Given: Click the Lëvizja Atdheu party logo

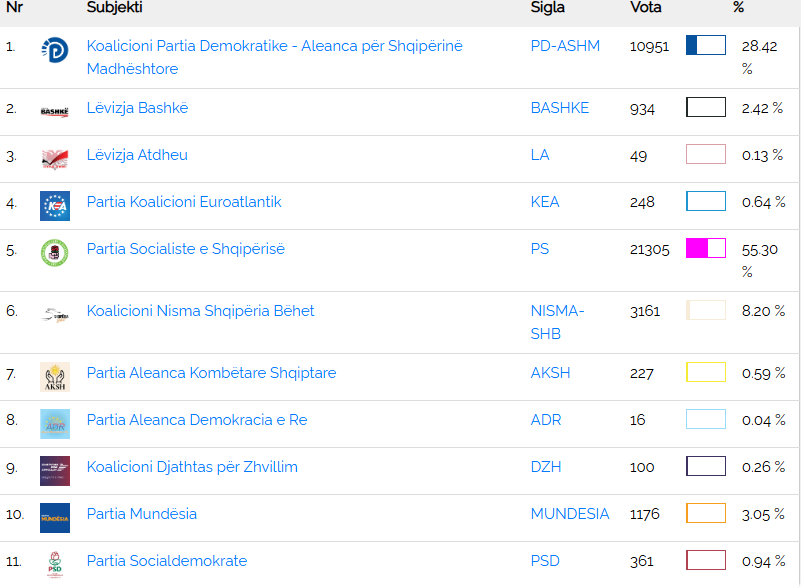Looking at the screenshot, I should 54,158.
